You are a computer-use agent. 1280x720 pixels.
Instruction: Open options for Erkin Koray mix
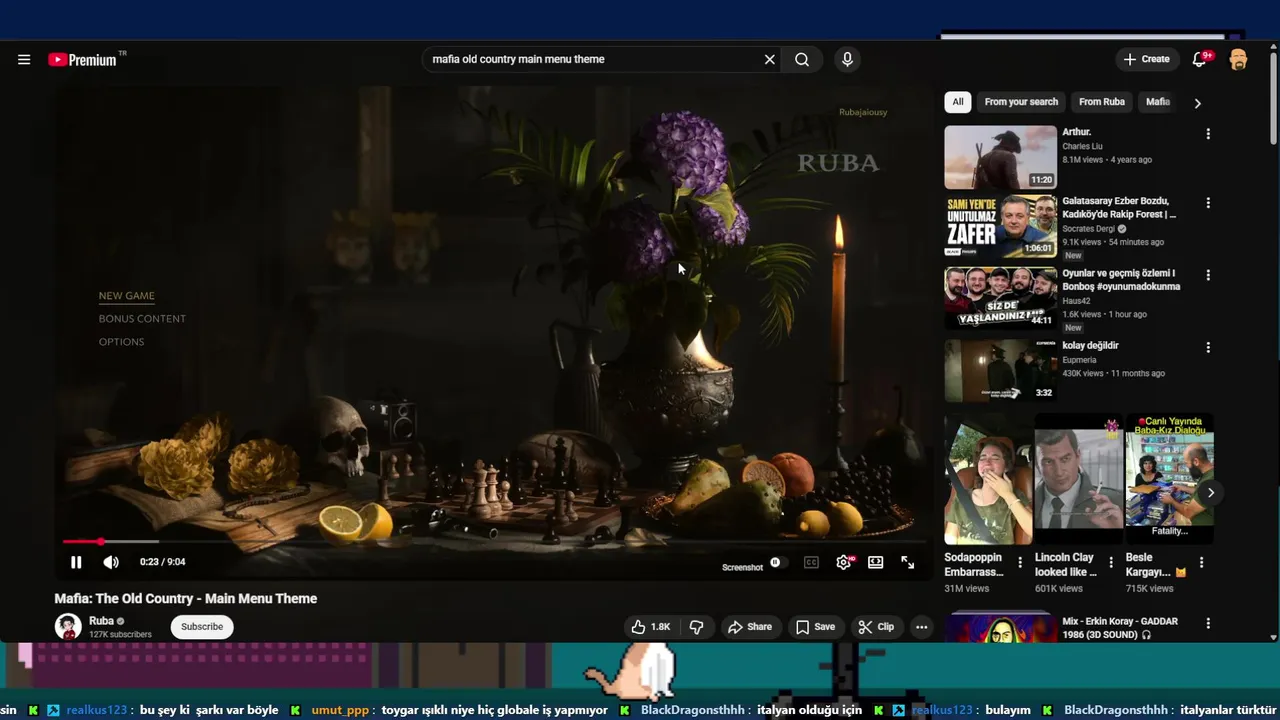(x=1208, y=623)
